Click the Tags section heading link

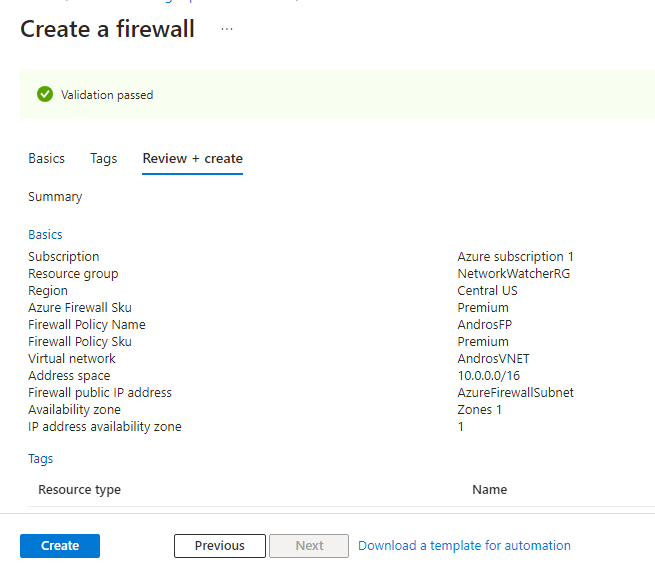[x=41, y=459]
